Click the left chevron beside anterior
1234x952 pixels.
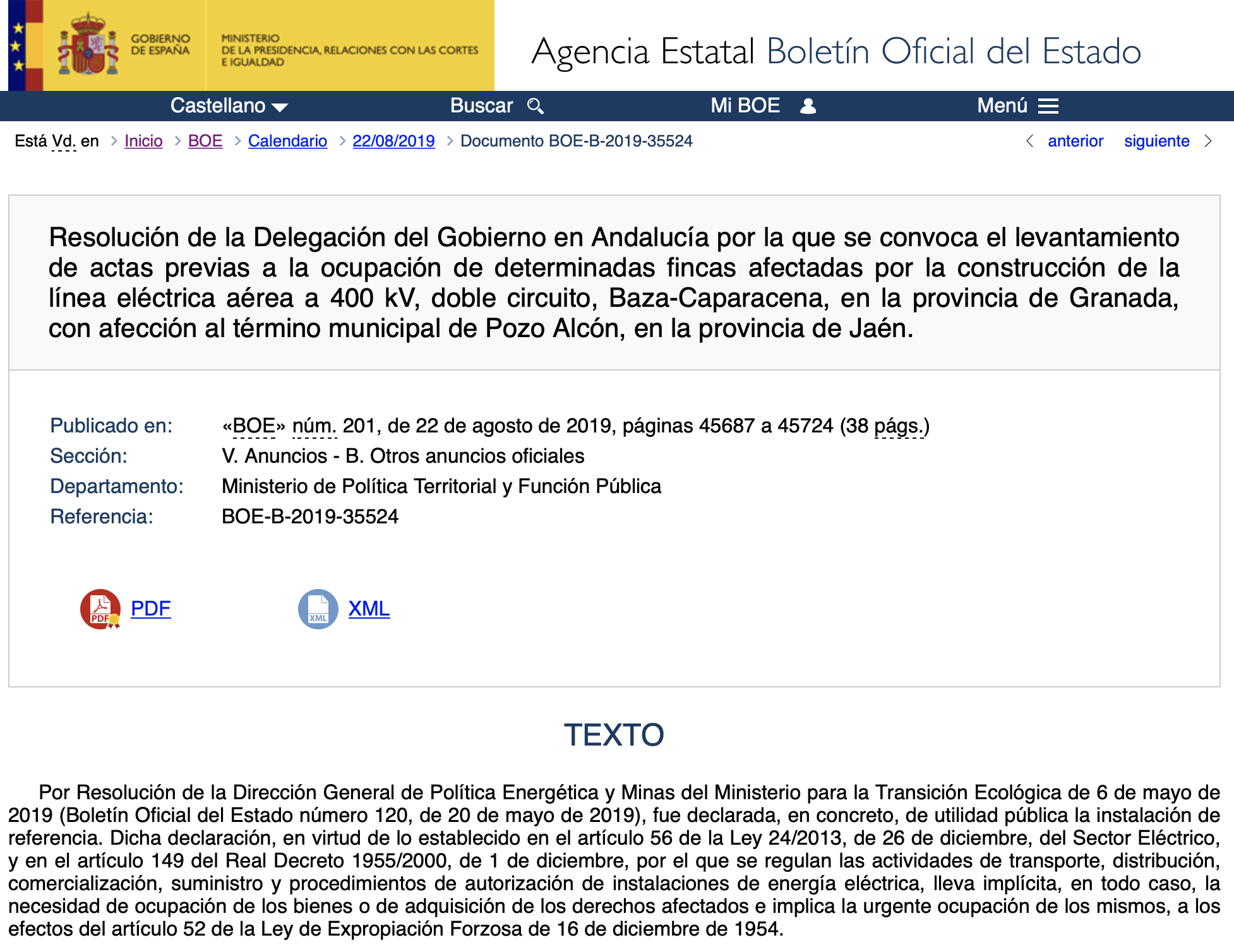tap(1029, 141)
